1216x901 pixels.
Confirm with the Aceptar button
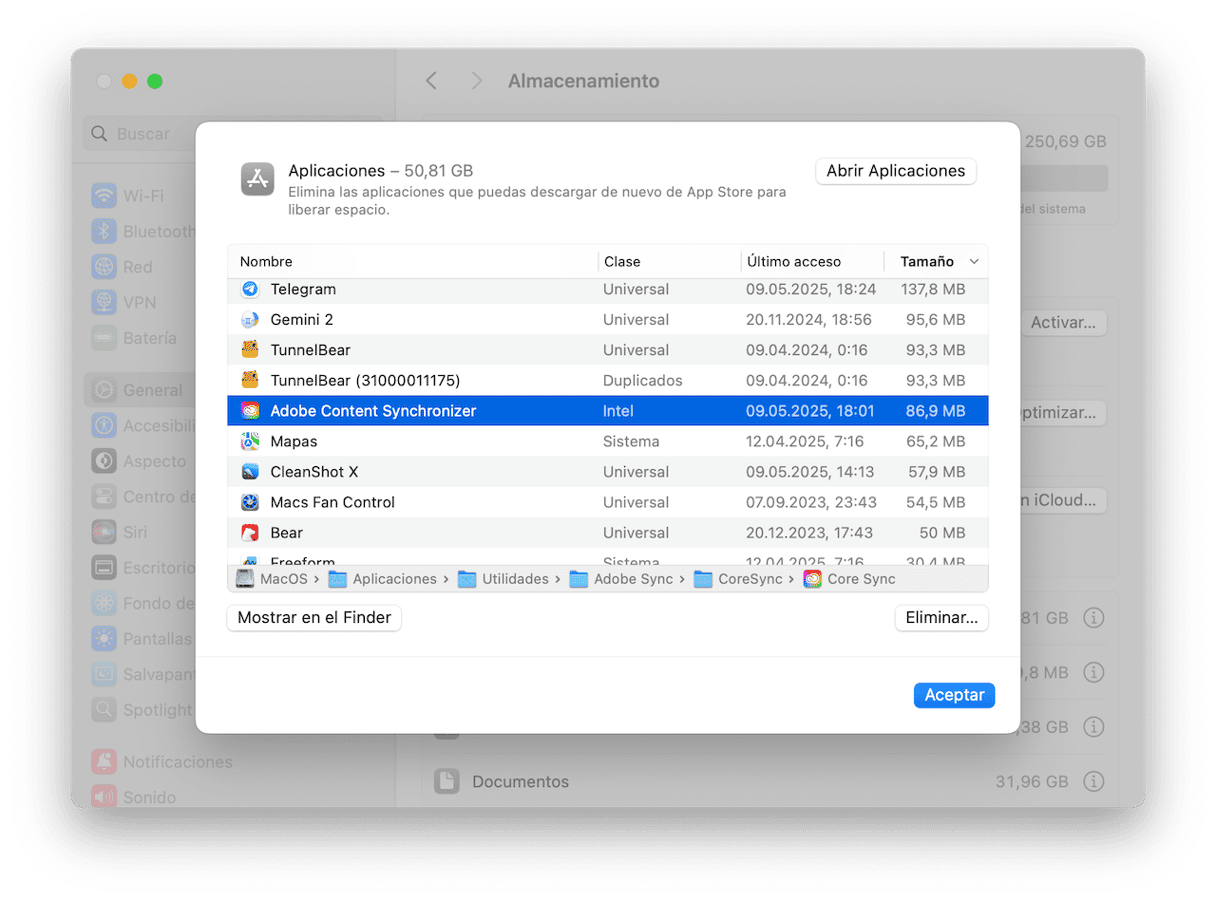pyautogui.click(x=954, y=695)
